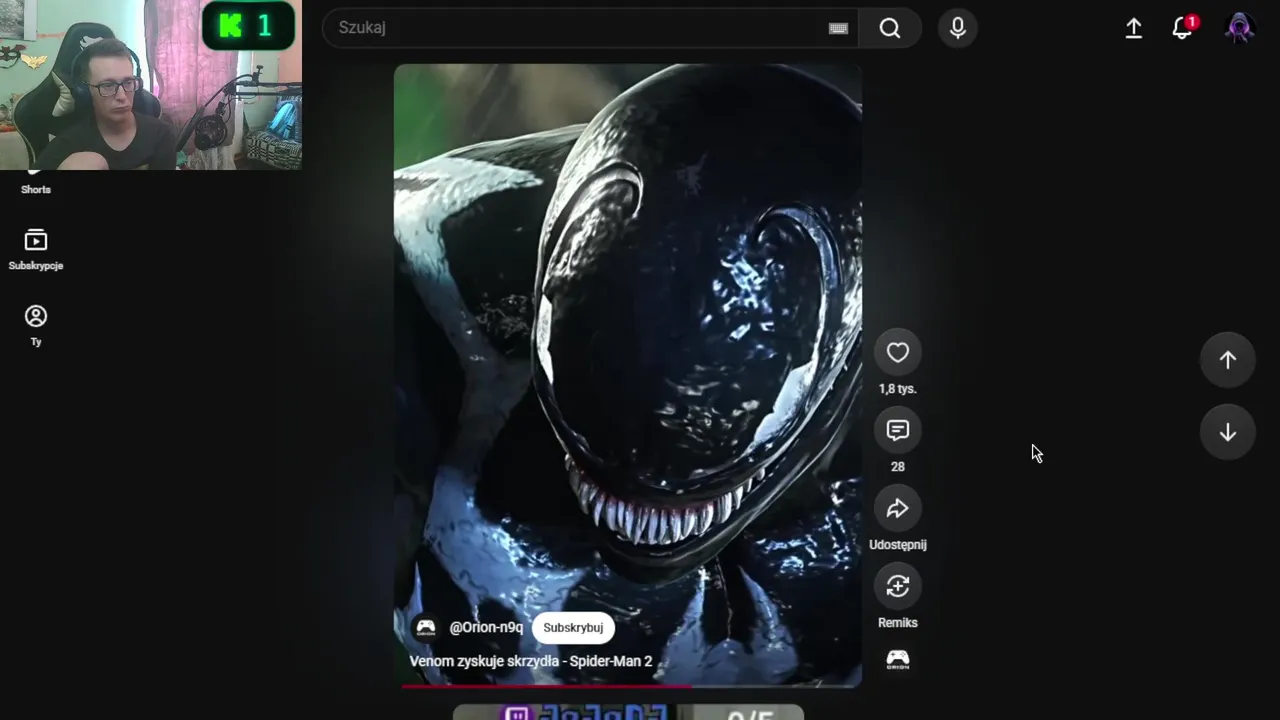Like the Venom short
Viewport: 1280px width, 720px height.
(x=898, y=352)
